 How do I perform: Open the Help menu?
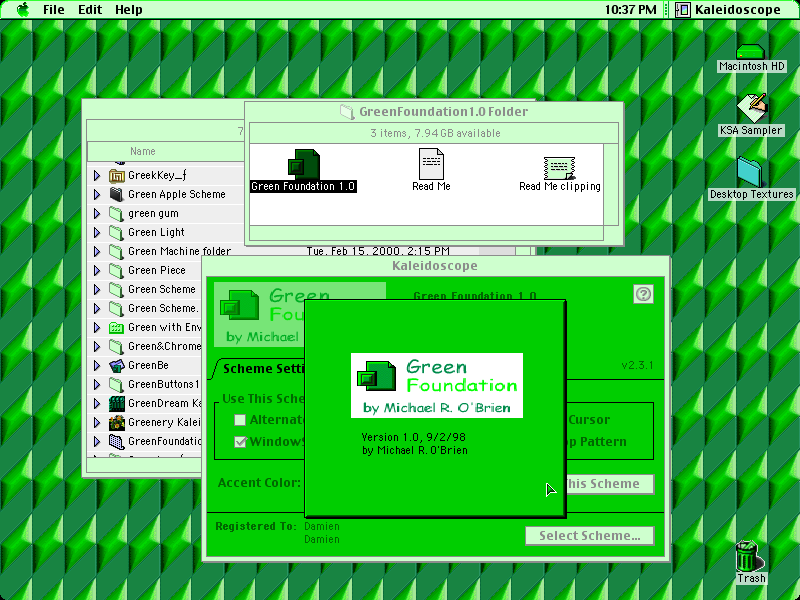pyautogui.click(x=129, y=9)
